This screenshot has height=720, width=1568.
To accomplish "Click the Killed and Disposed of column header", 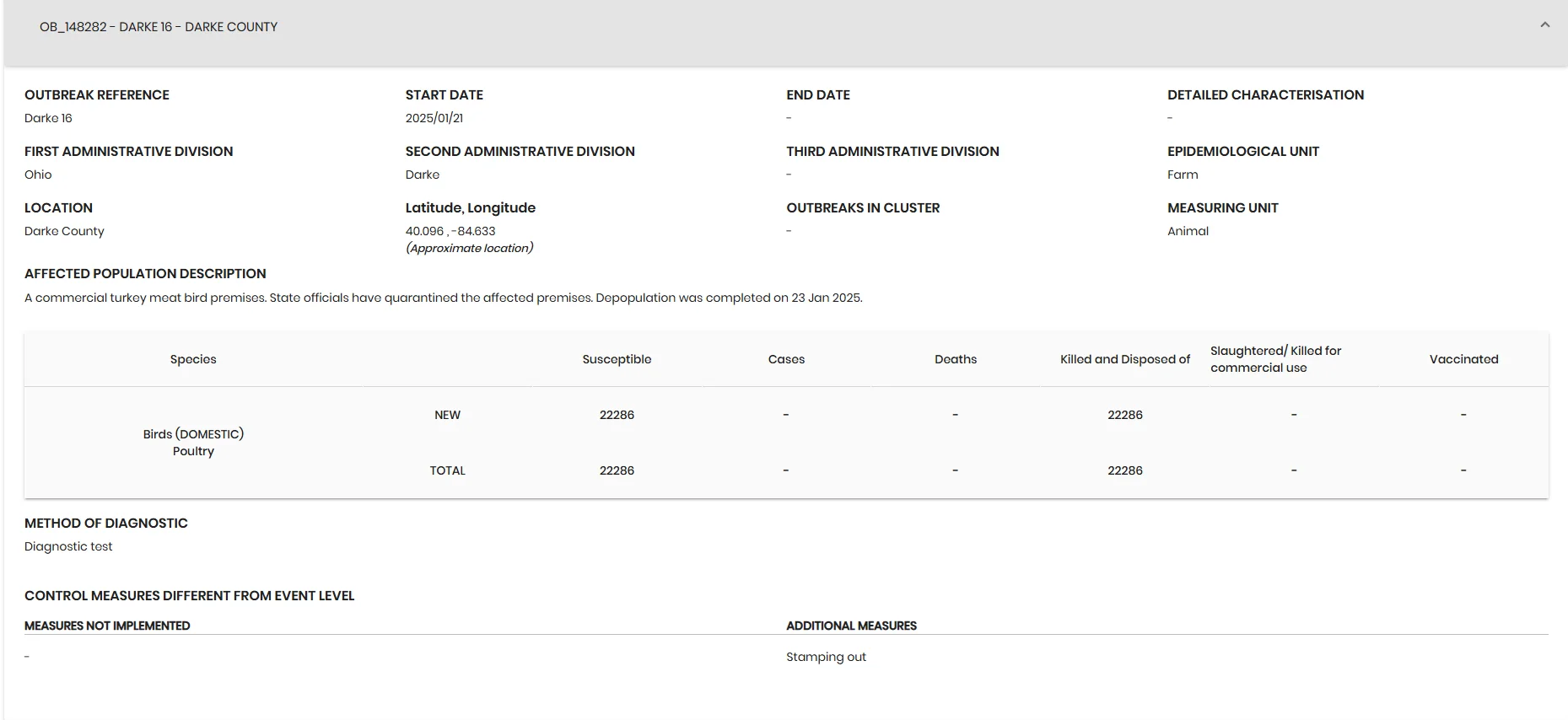I will [x=1125, y=359].
